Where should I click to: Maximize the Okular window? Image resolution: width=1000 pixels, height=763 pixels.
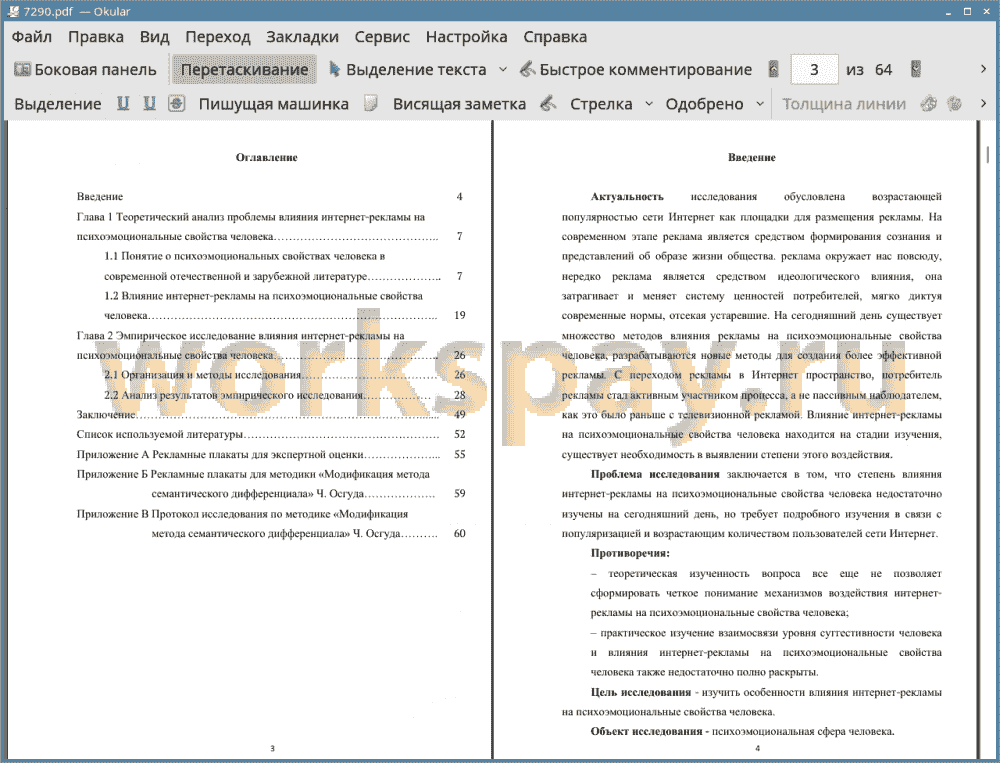967,11
